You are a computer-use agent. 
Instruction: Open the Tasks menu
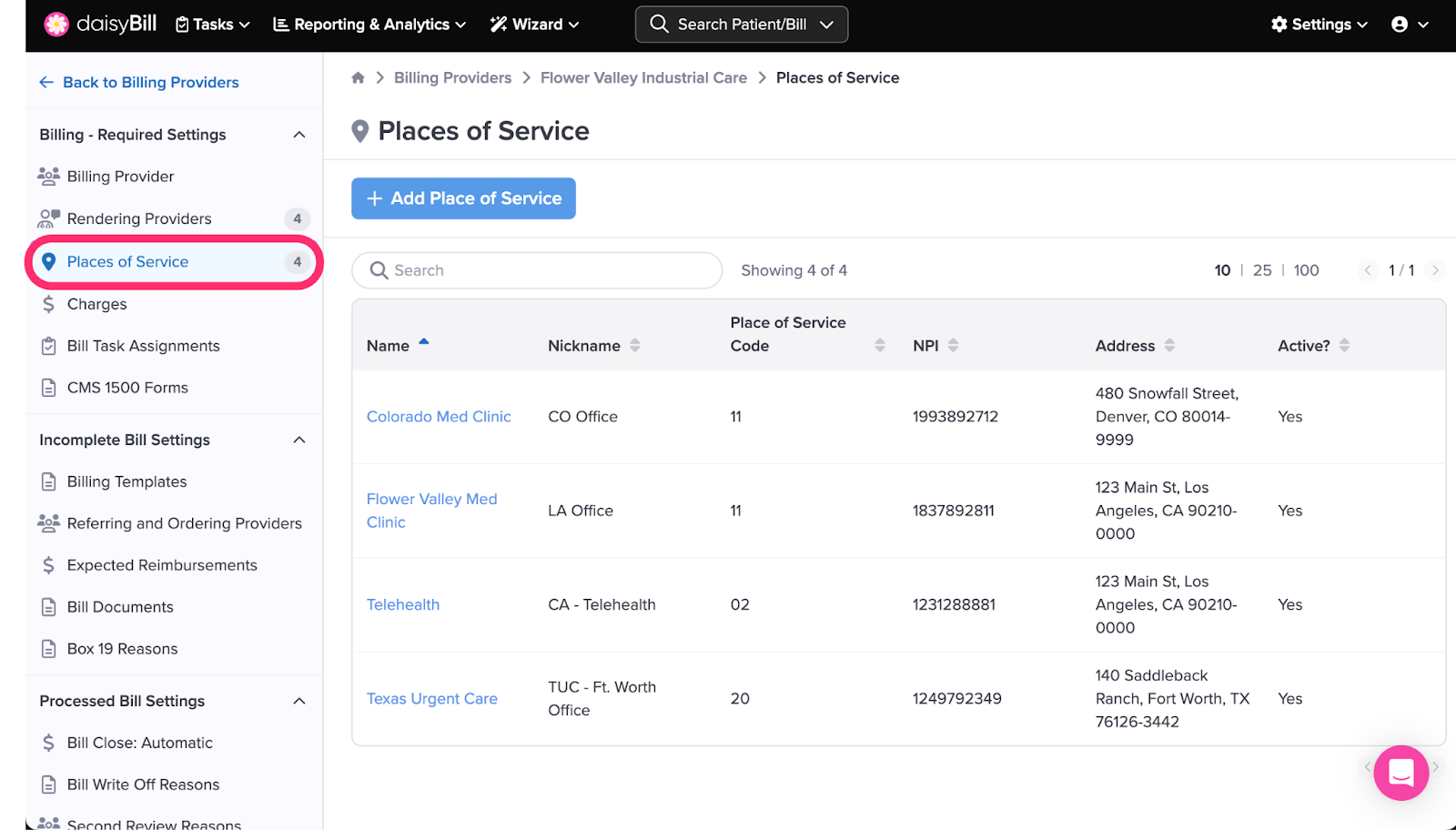click(x=213, y=25)
